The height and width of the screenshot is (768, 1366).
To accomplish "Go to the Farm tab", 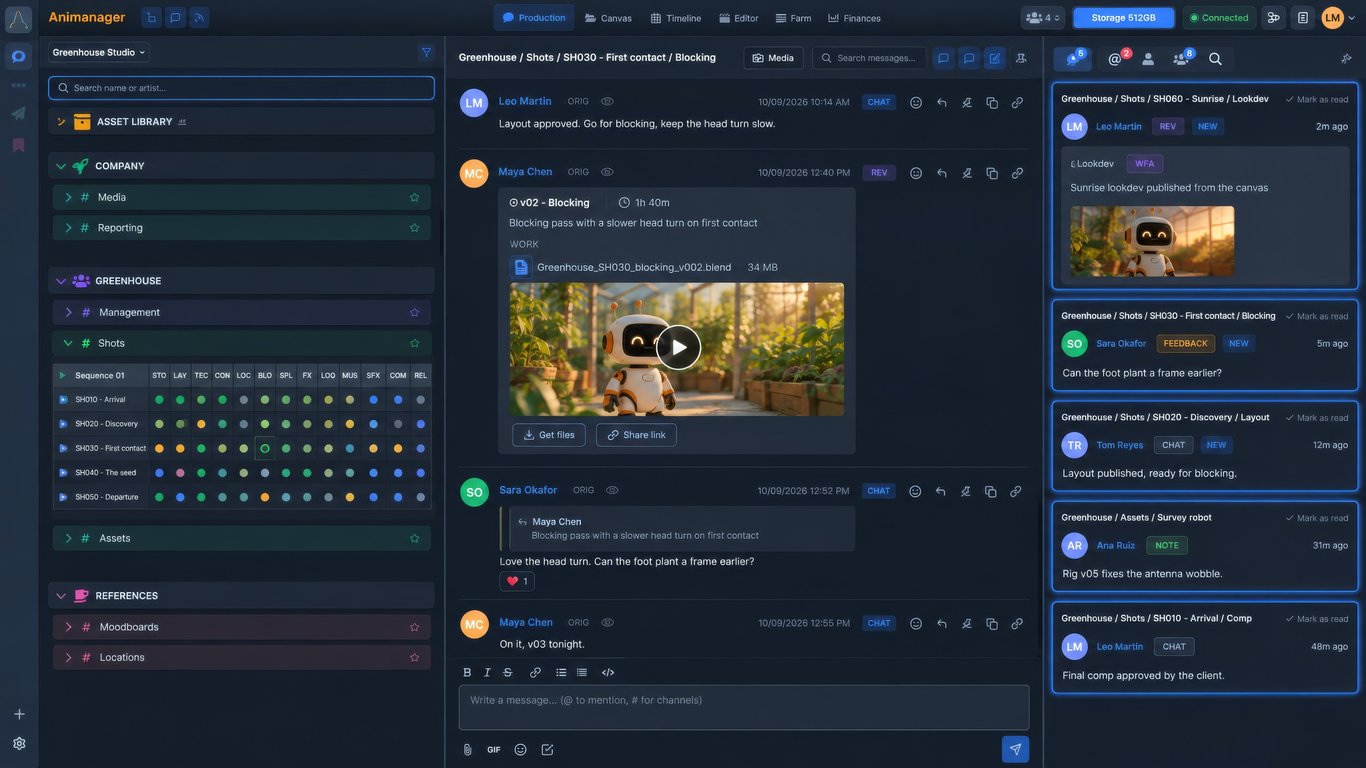I will pyautogui.click(x=793, y=18).
